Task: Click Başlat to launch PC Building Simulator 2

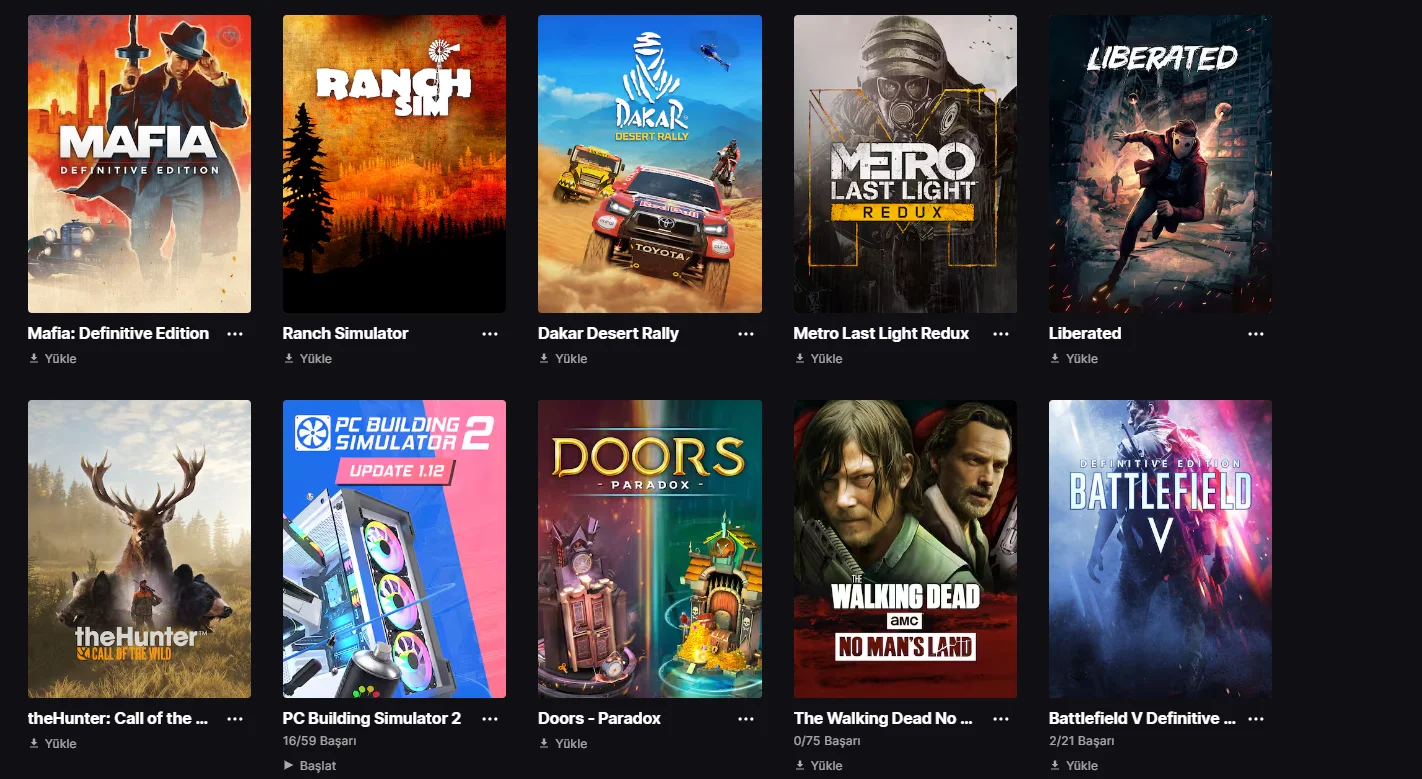Action: point(310,766)
